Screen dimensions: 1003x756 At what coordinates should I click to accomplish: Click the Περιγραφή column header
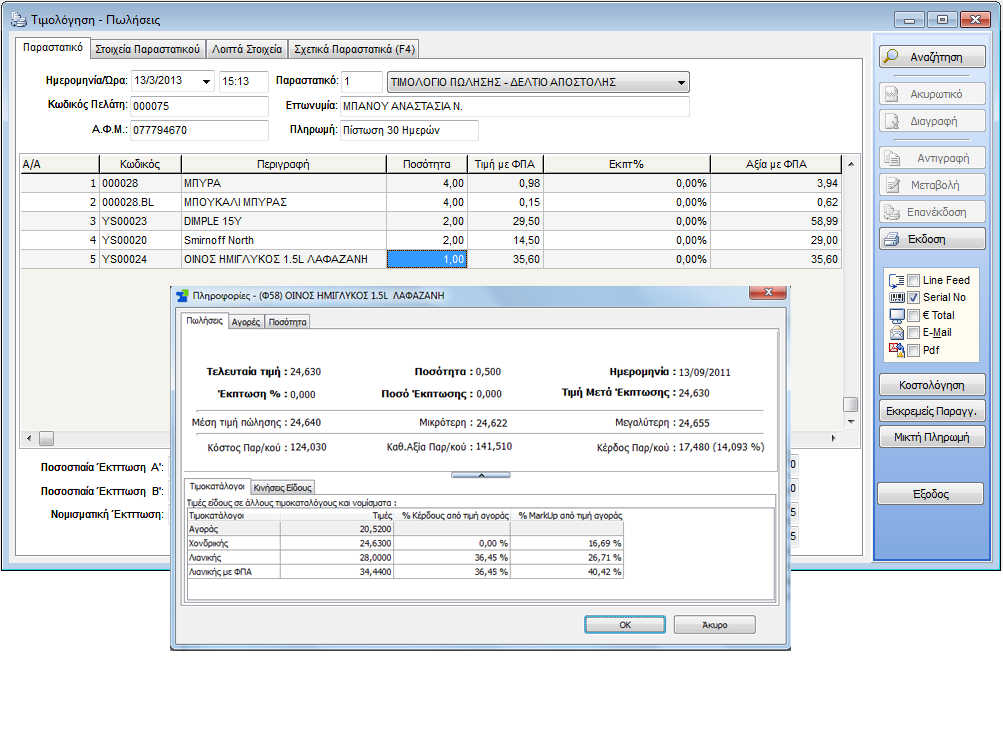[x=283, y=164]
